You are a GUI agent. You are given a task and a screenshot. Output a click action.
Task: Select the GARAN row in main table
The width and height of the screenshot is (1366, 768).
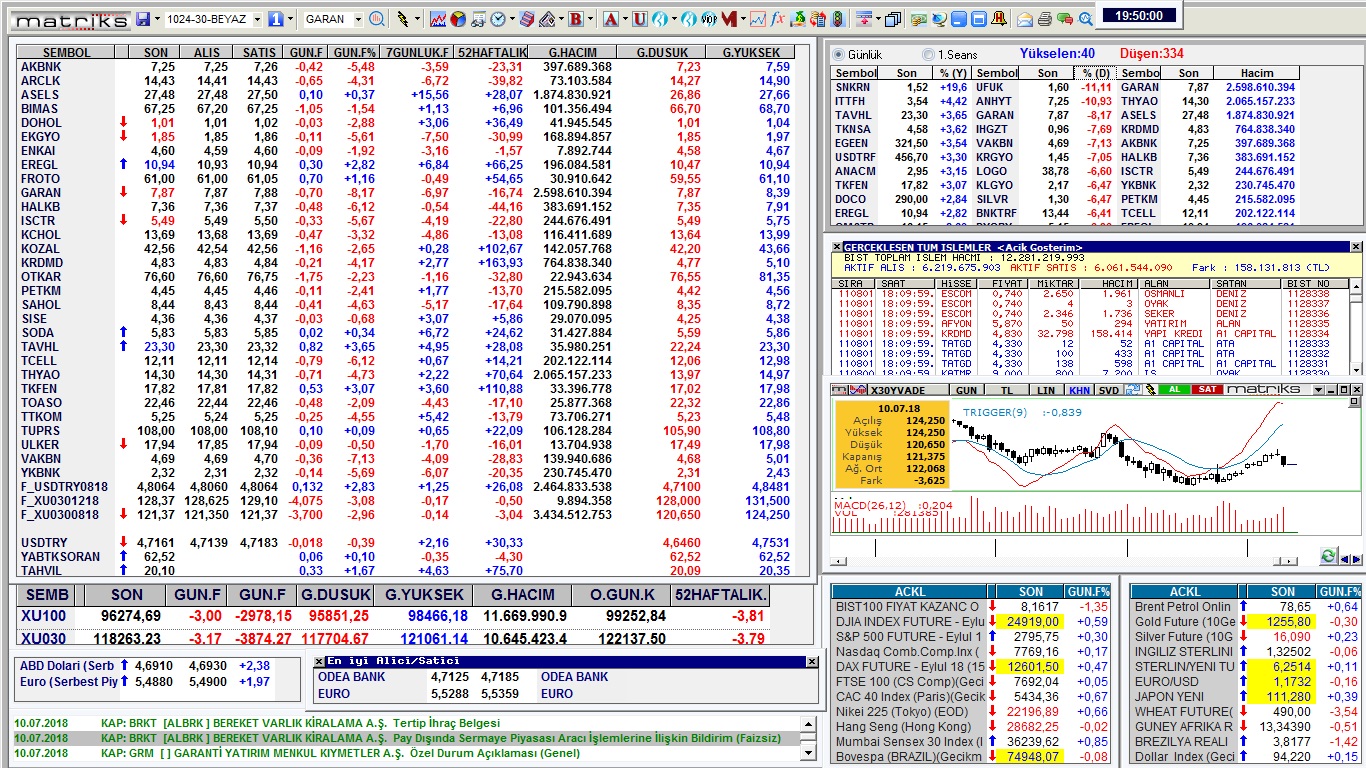click(x=405, y=192)
